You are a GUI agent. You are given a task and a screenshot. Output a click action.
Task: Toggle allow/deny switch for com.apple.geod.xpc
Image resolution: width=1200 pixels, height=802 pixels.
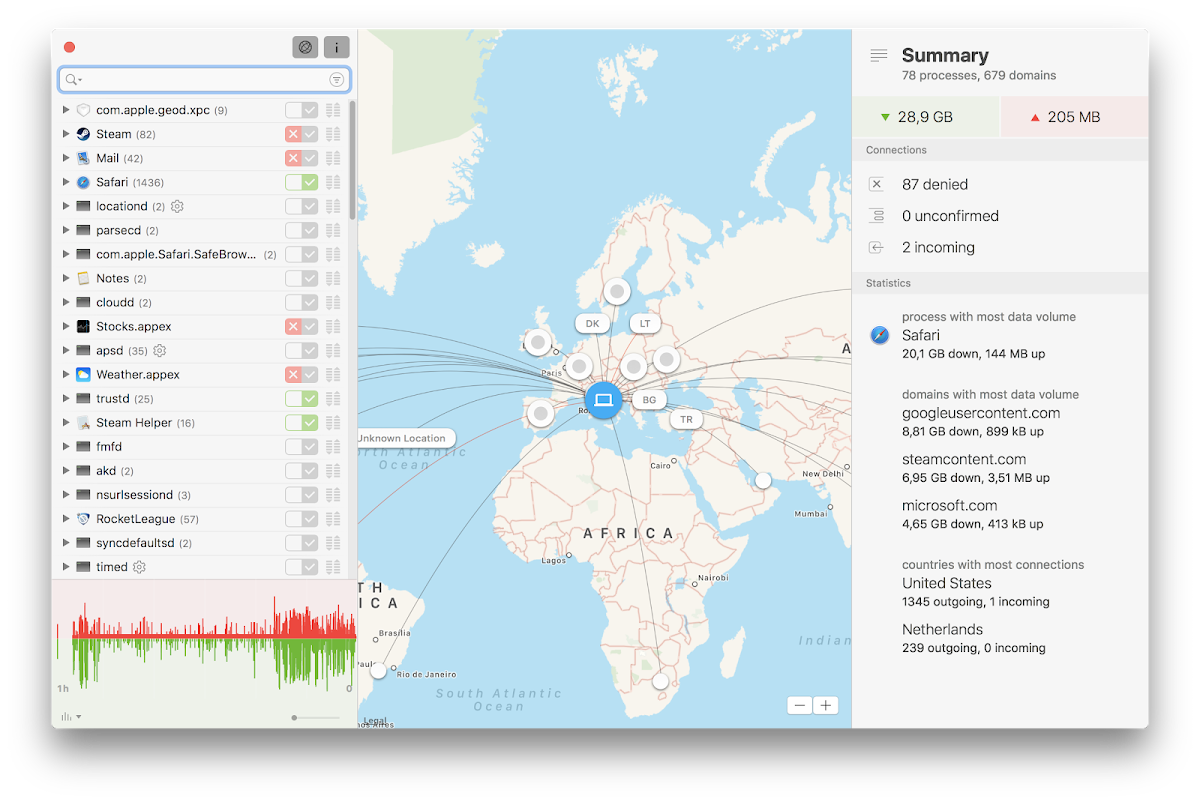coord(301,110)
